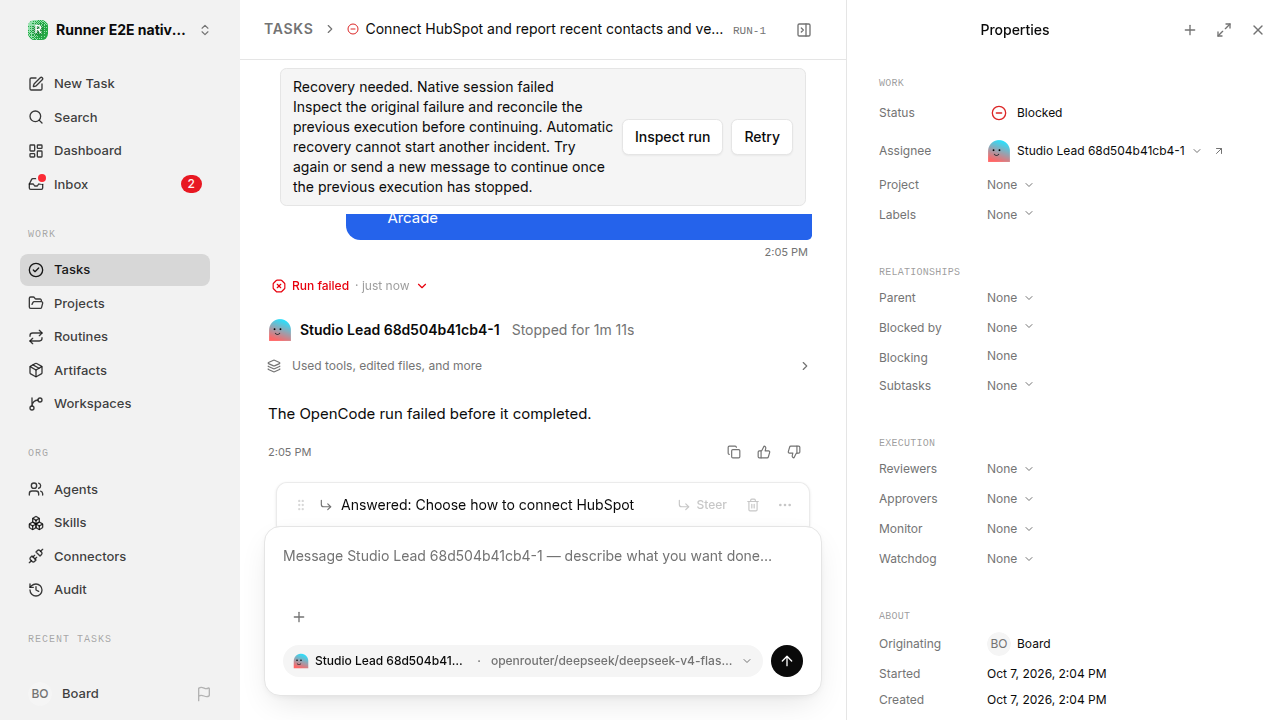Add a property with the plus icon
Viewport: 1280px width, 720px height.
click(x=1190, y=30)
